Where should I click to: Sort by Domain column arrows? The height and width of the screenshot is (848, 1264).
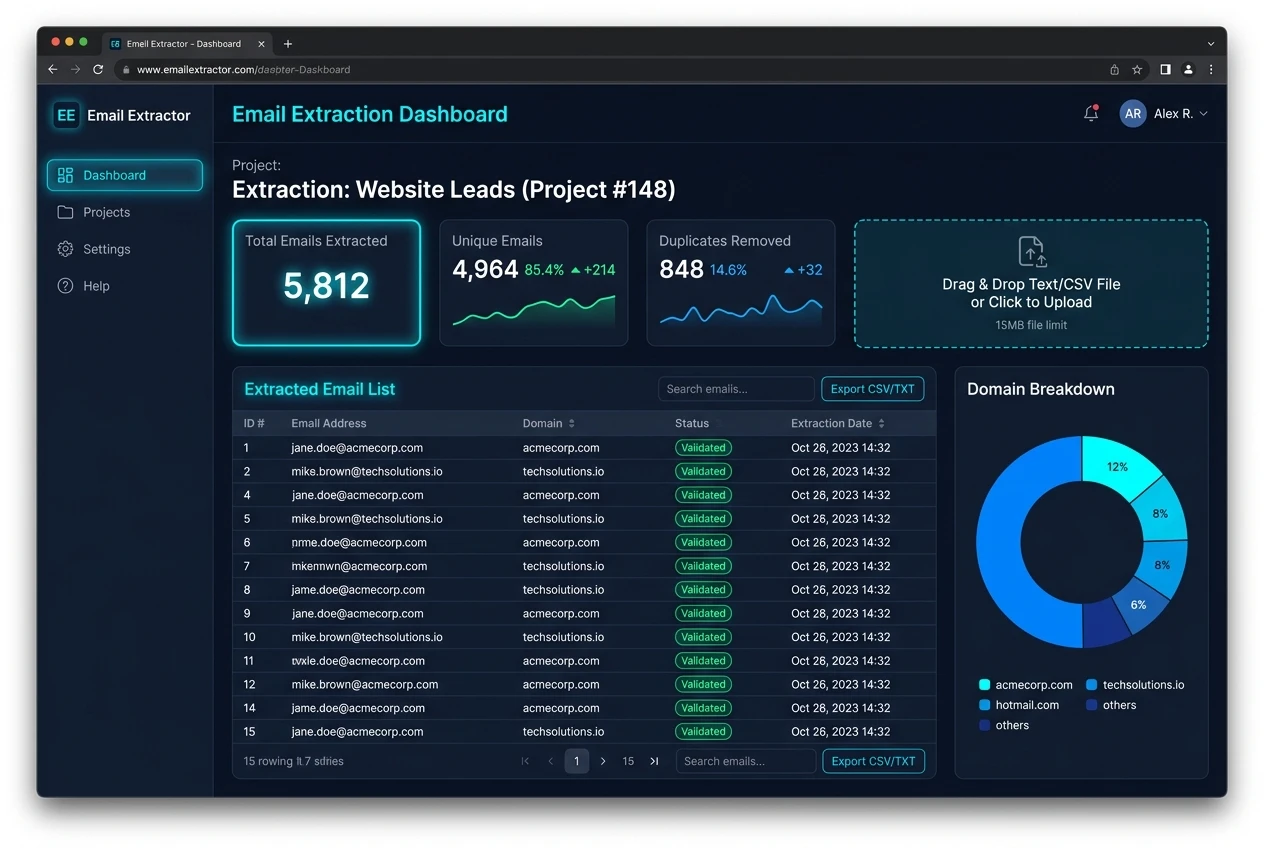(x=572, y=424)
